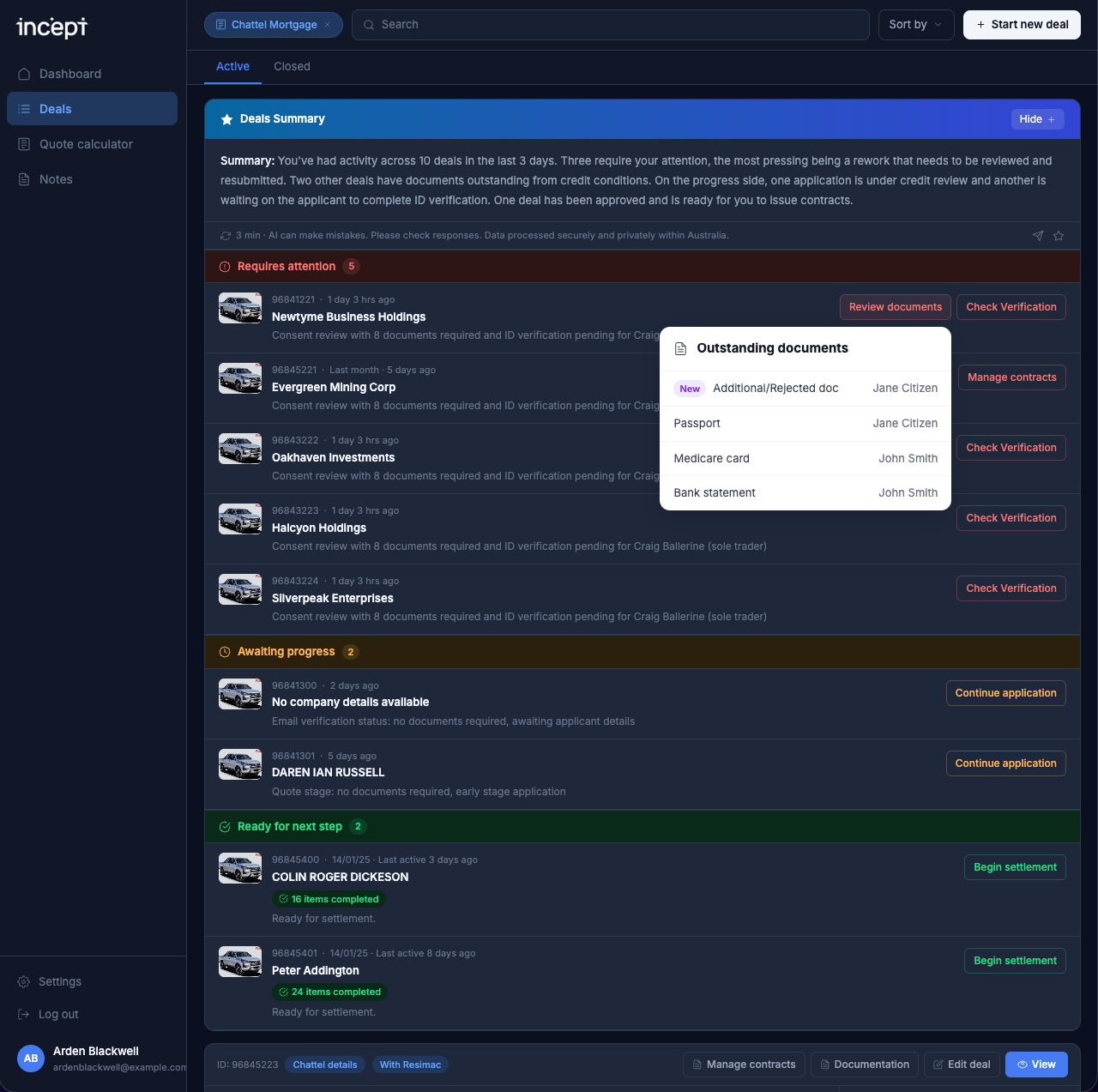1098x1092 pixels.
Task: Select Deals in the sidebar
Action: (92, 109)
